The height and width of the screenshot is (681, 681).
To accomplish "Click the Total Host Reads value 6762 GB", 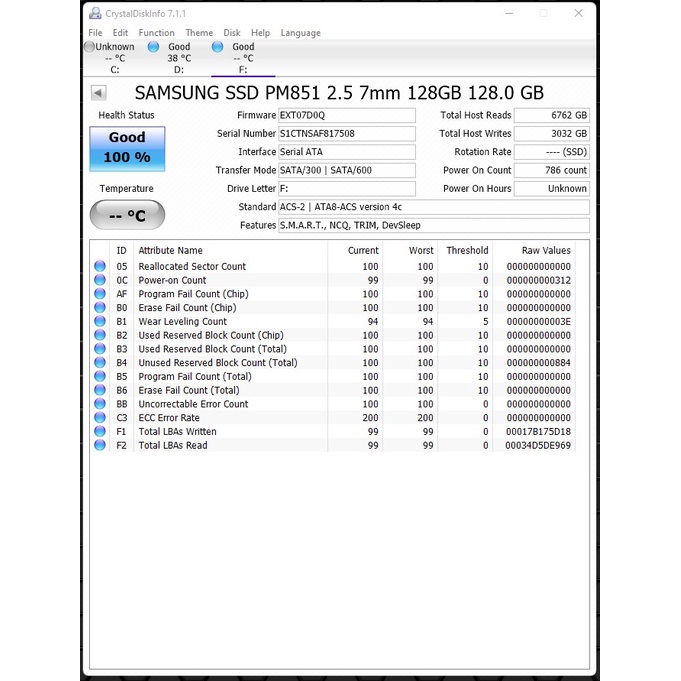I will pos(552,115).
